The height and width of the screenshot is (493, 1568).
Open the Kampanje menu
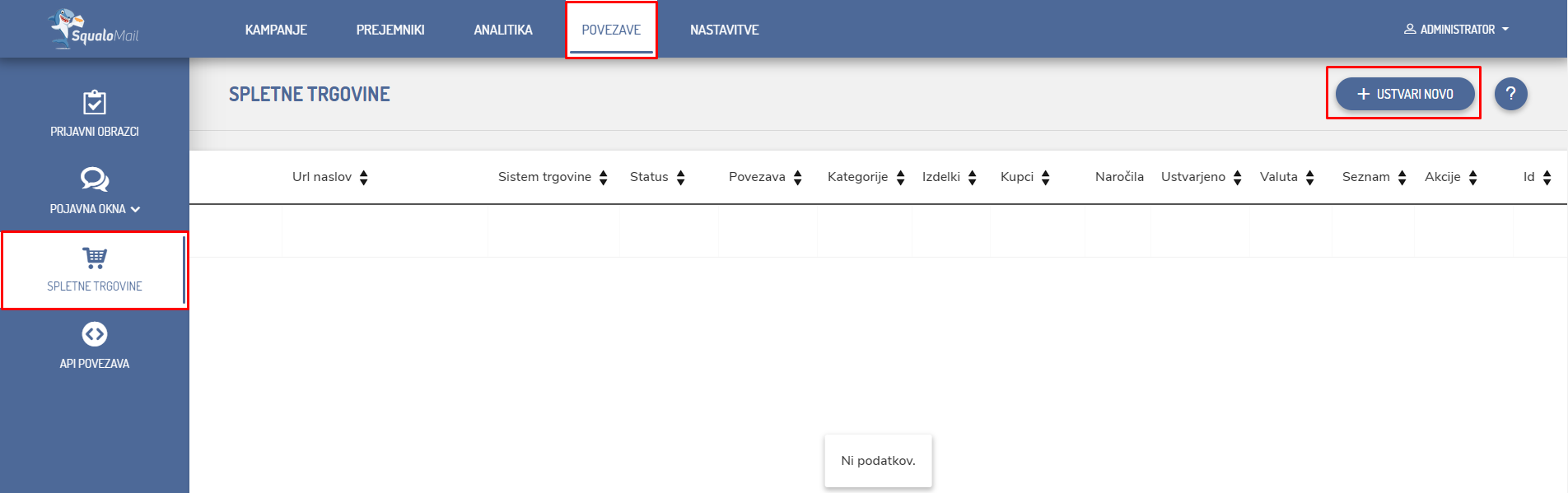[276, 30]
